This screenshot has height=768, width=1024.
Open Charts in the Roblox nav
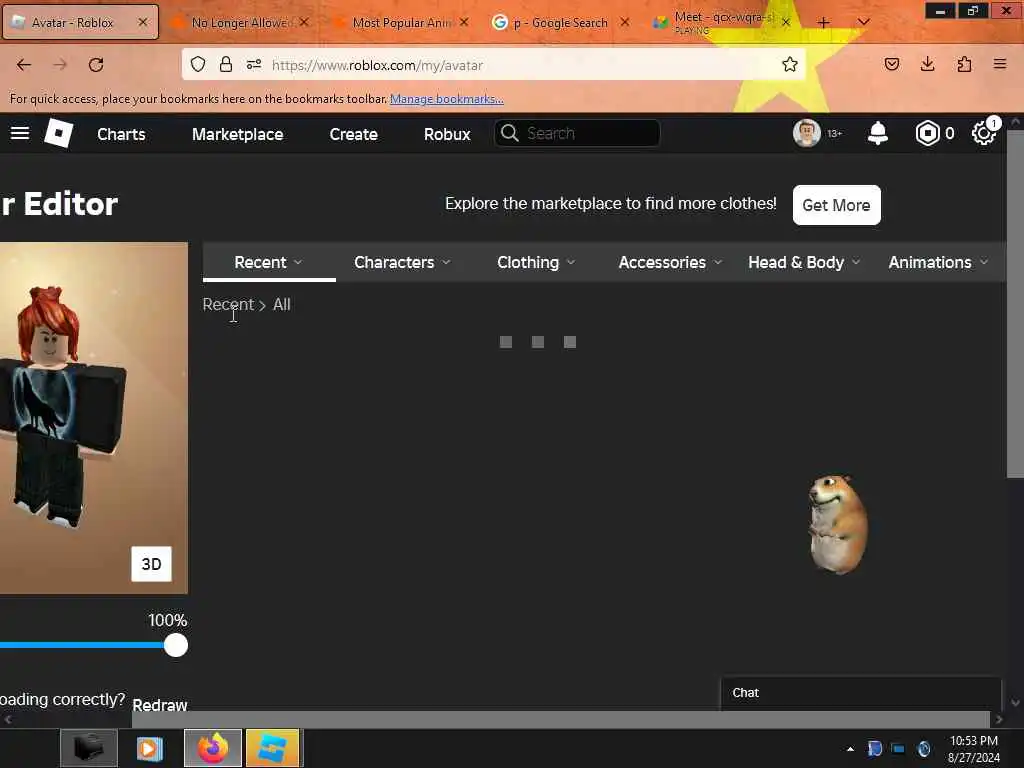coord(121,134)
